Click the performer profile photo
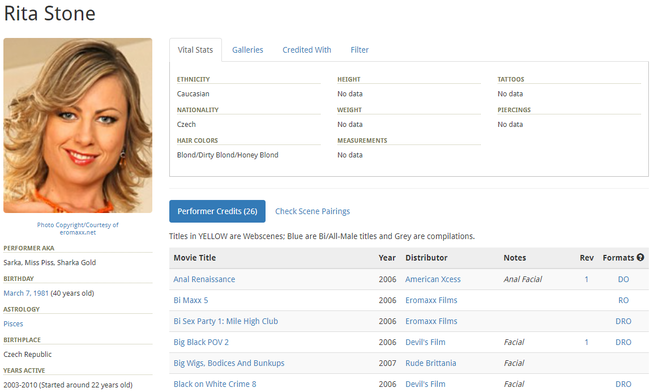Image resolution: width=650 pixels, height=392 pixels. point(78,126)
